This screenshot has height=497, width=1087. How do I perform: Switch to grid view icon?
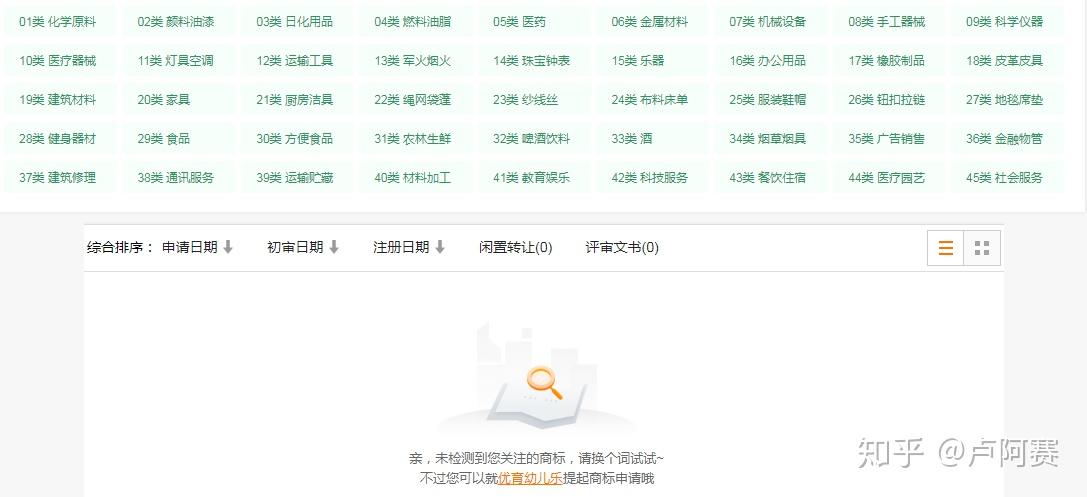982,248
